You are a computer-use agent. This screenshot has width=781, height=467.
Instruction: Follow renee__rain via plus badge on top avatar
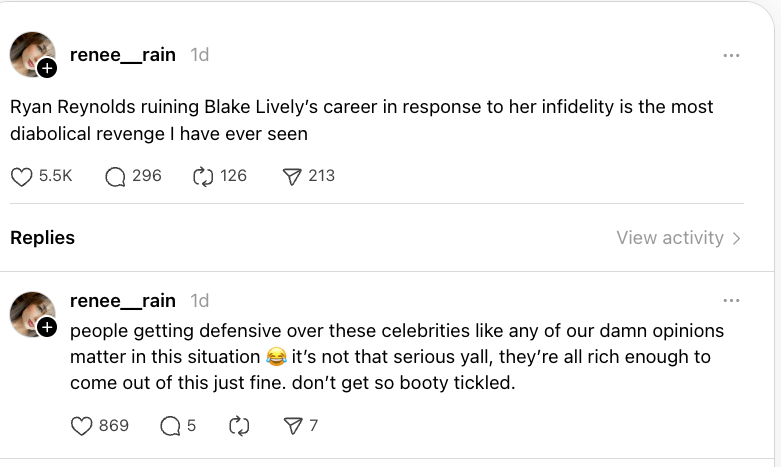(47, 69)
